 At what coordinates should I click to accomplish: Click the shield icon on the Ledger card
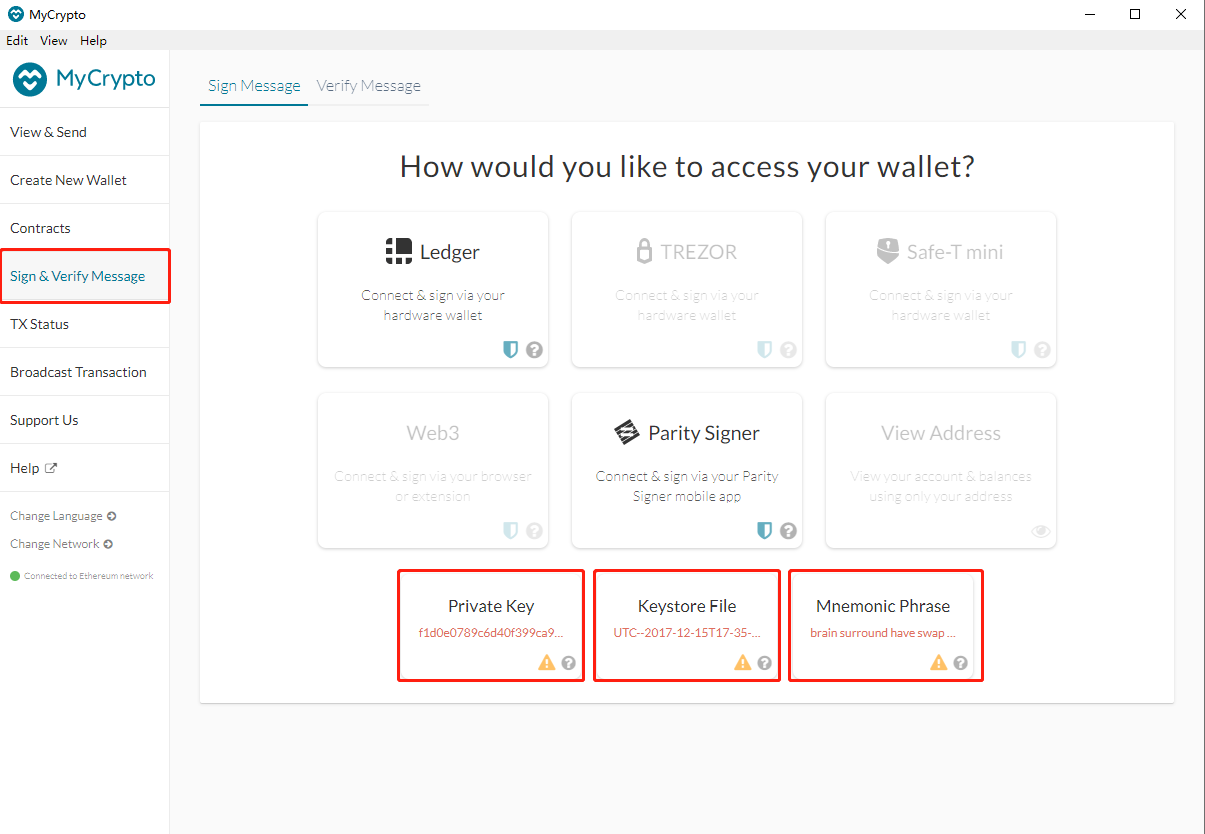point(510,350)
